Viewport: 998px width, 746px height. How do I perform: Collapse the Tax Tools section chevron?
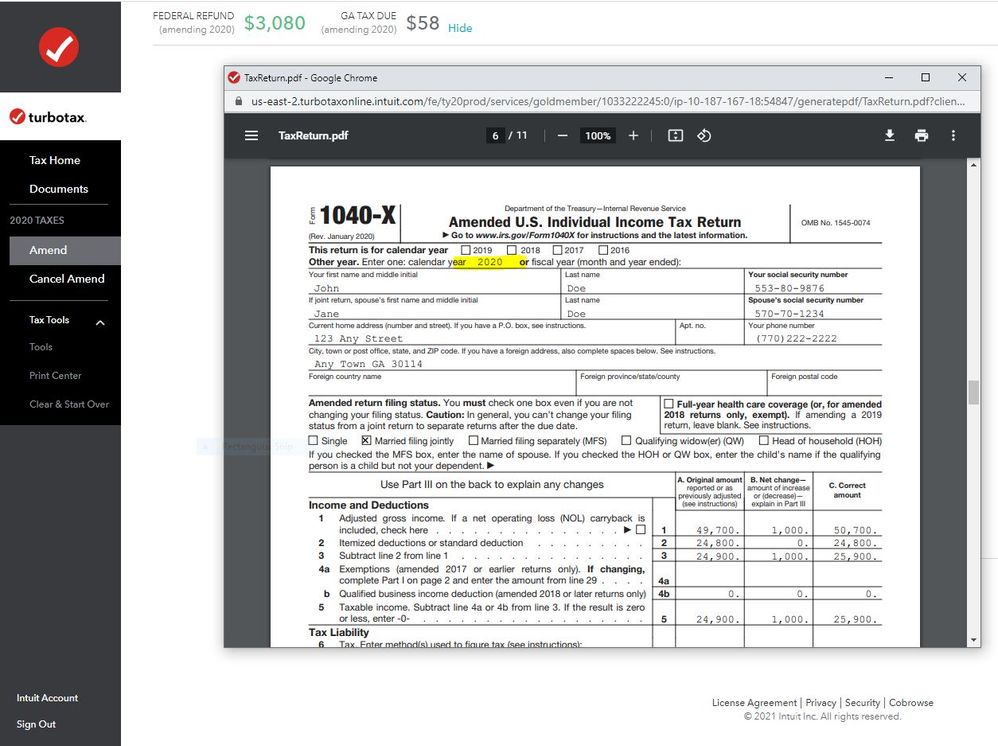[x=100, y=323]
